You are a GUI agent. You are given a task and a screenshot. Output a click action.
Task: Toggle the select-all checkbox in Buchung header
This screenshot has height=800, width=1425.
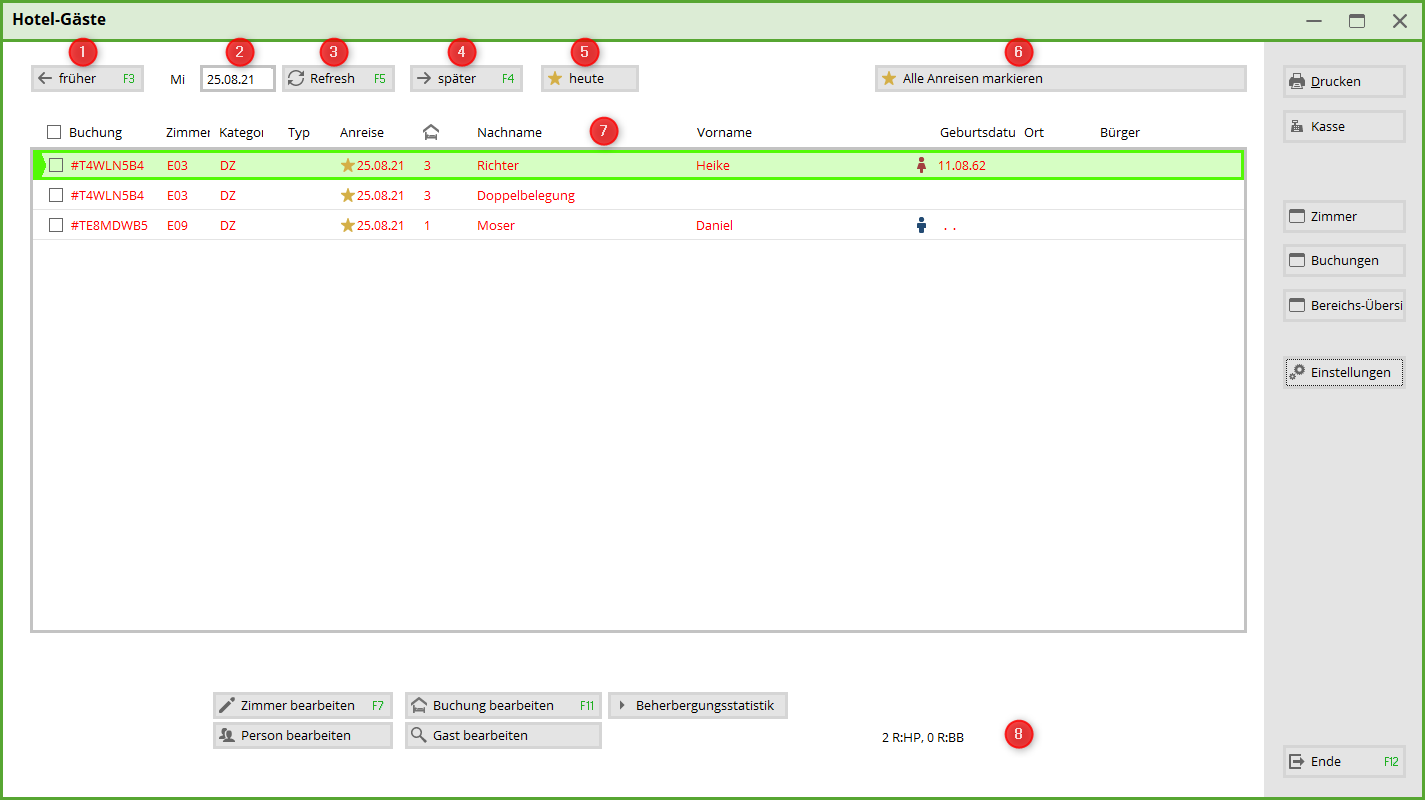coord(54,132)
